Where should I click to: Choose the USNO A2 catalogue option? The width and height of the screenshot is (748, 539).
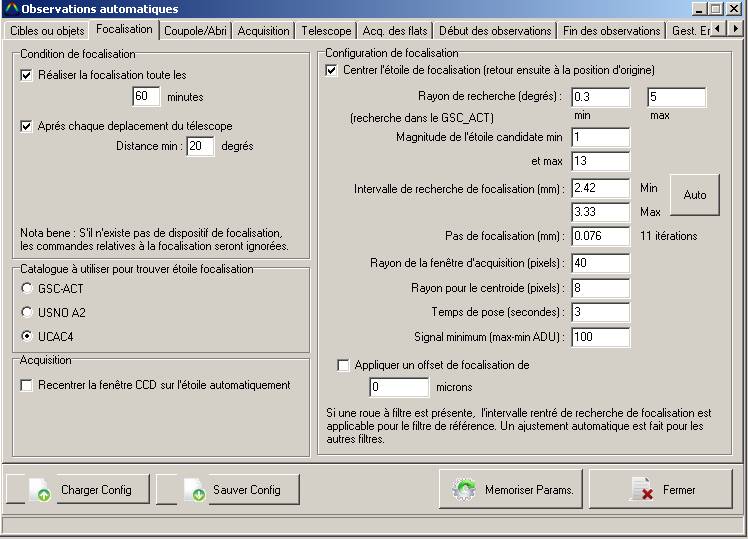click(x=27, y=312)
